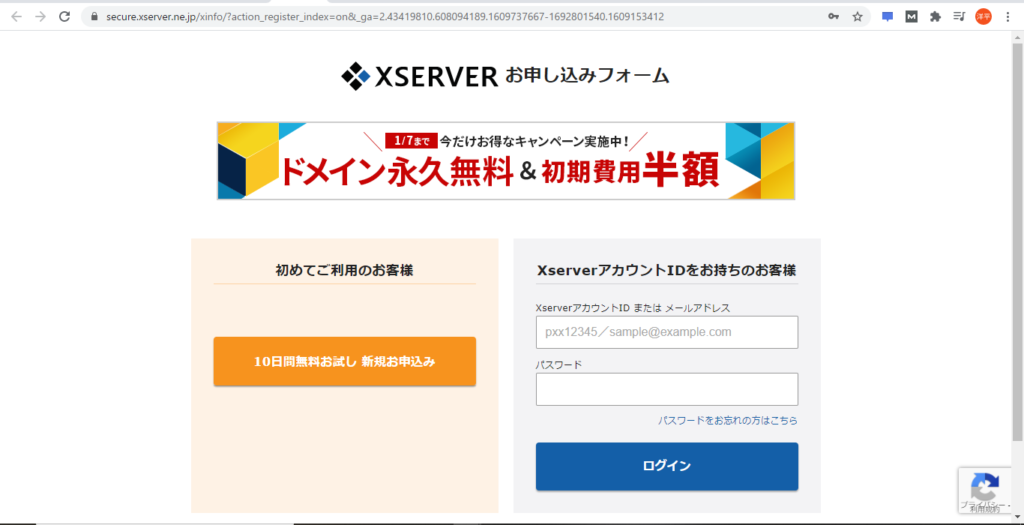Screen dimensions: 1024x525
Task: Open Chrome's three-dot menu
Action: 1006,17
